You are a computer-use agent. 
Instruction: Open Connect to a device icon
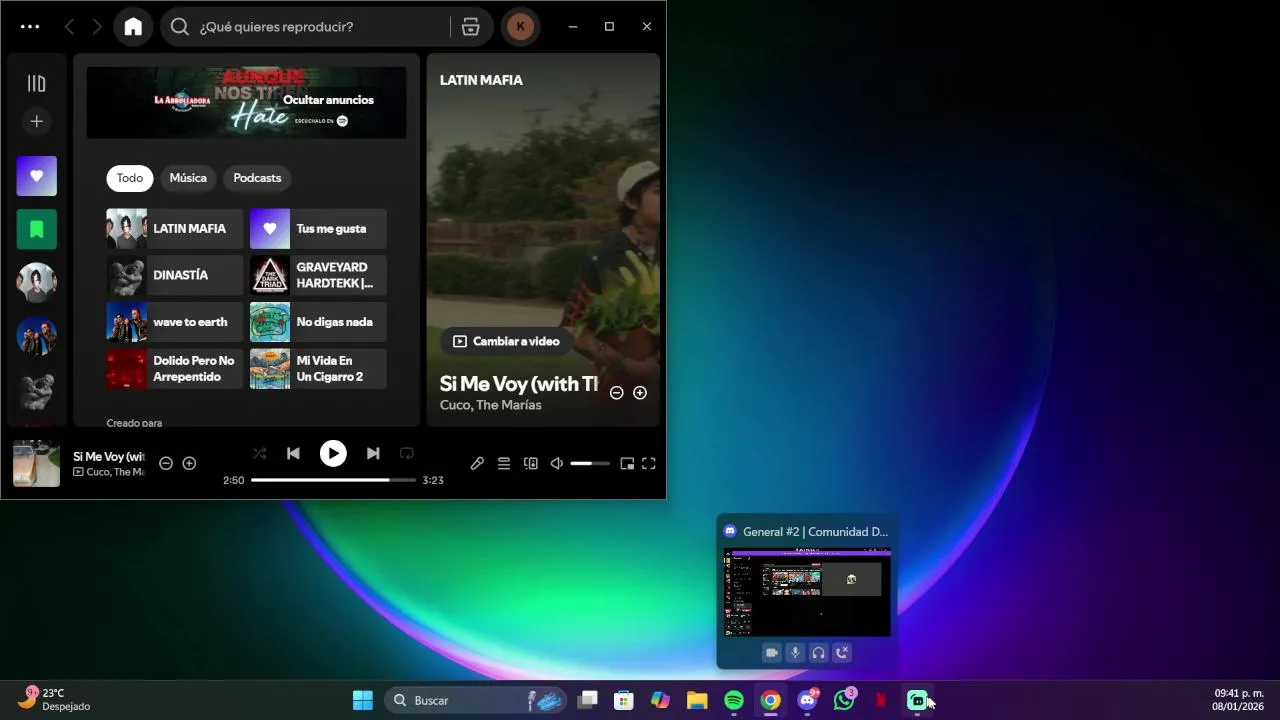click(531, 463)
